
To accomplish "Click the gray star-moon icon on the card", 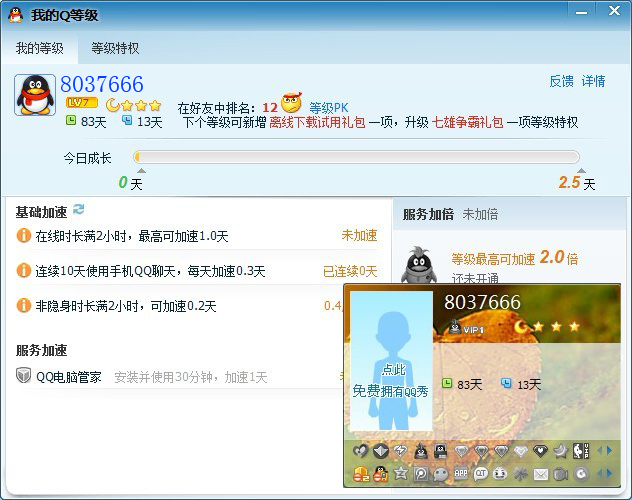I will (x=560, y=451).
